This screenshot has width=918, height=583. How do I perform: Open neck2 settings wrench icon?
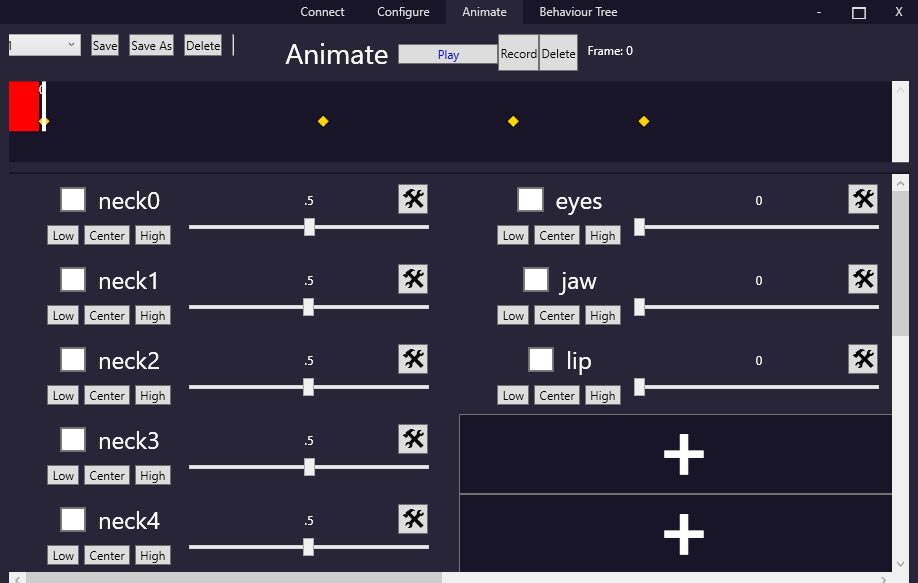(x=413, y=359)
